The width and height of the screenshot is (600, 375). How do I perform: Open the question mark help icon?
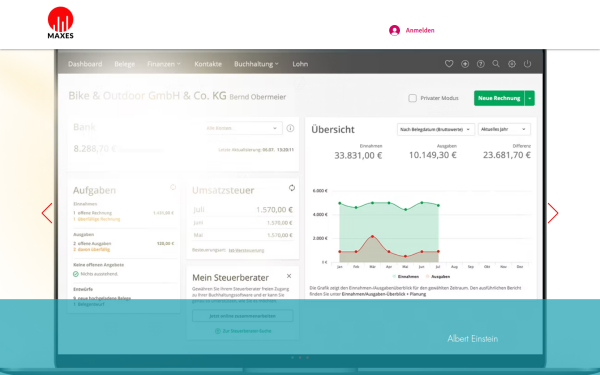[x=481, y=64]
